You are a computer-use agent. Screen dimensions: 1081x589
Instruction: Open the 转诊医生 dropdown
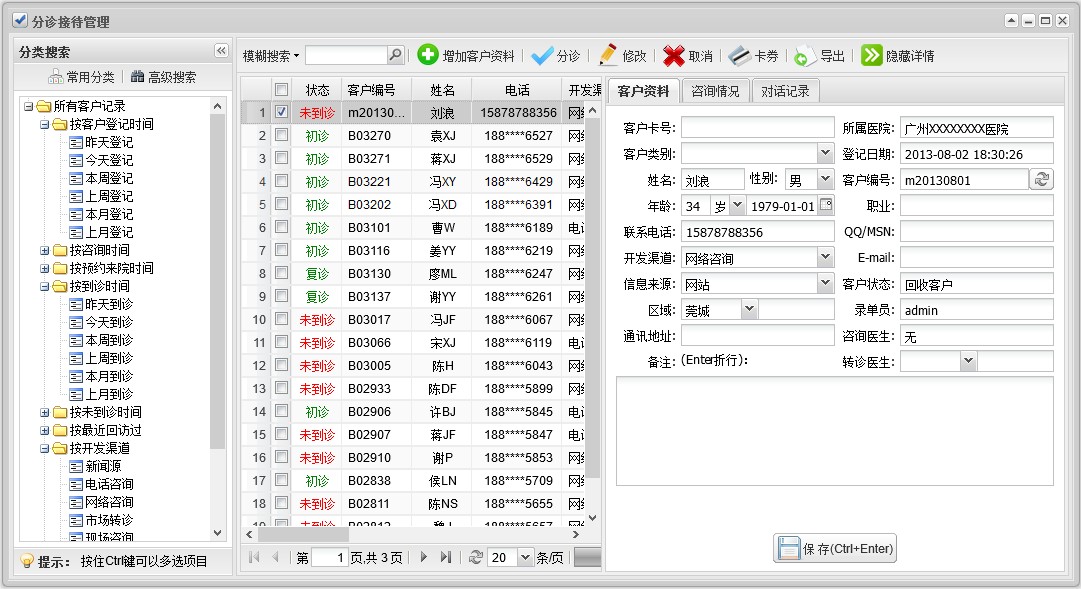tap(969, 361)
